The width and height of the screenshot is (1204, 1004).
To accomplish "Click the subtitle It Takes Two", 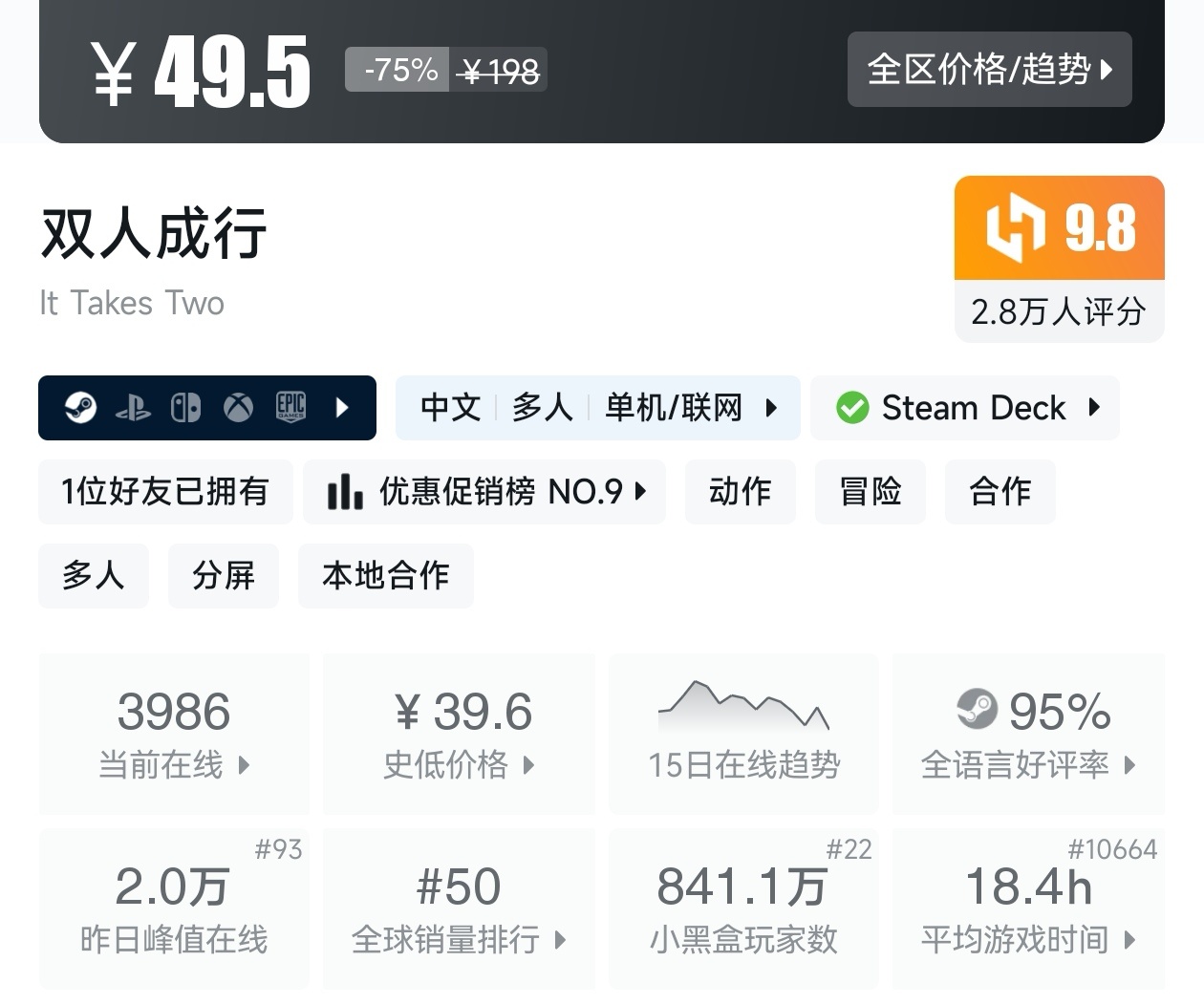I will 132,303.
